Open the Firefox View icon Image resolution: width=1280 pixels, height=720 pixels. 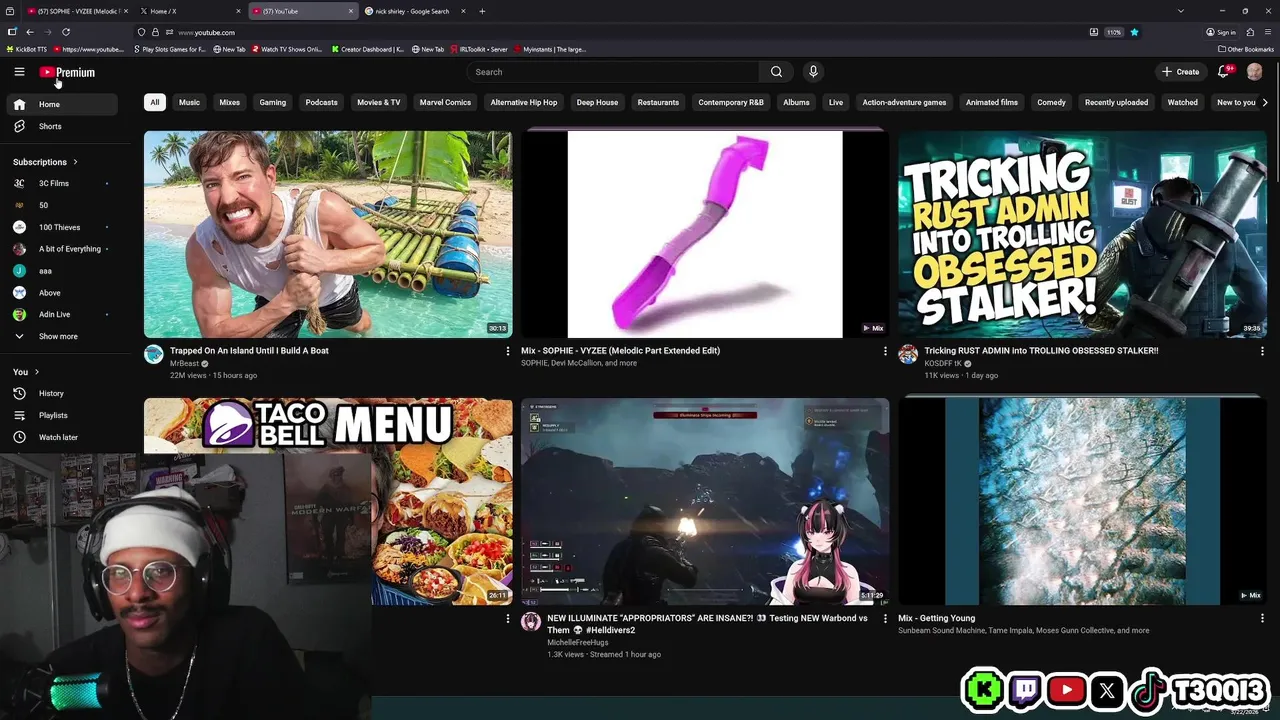(10, 11)
